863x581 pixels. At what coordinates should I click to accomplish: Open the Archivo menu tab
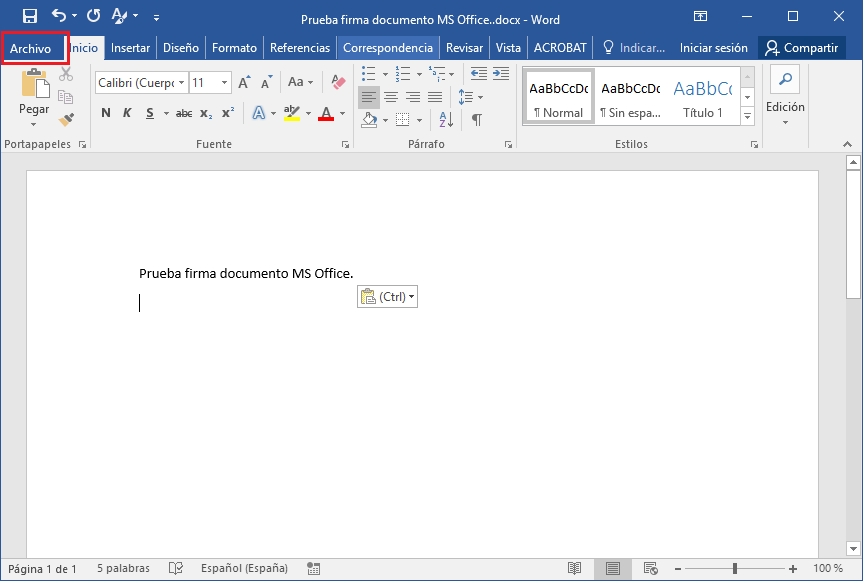coord(31,48)
